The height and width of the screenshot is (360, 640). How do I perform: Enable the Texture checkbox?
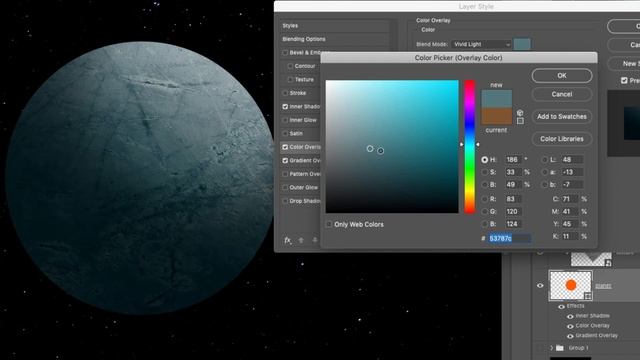tap(290, 80)
